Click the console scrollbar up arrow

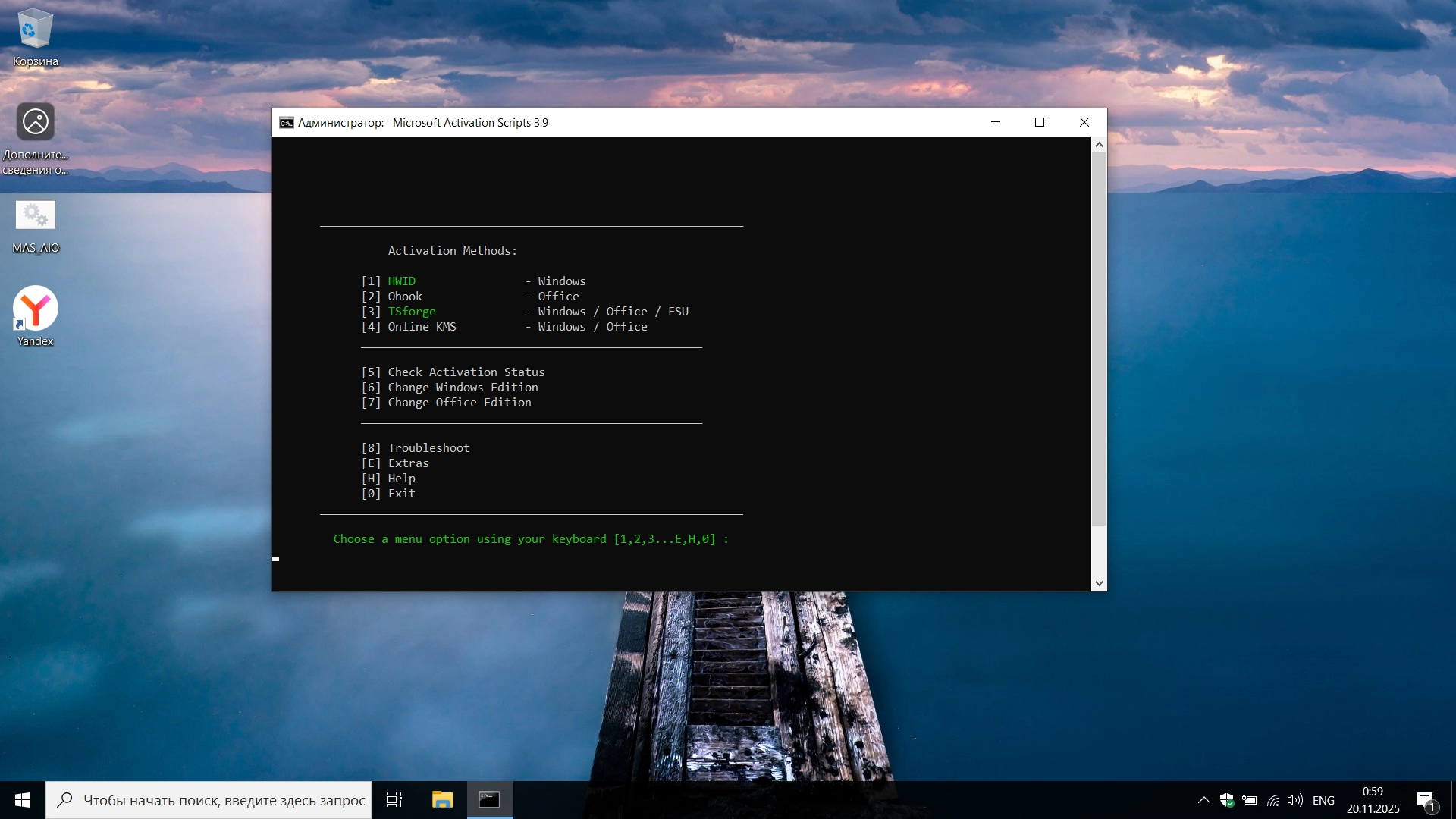coord(1099,145)
